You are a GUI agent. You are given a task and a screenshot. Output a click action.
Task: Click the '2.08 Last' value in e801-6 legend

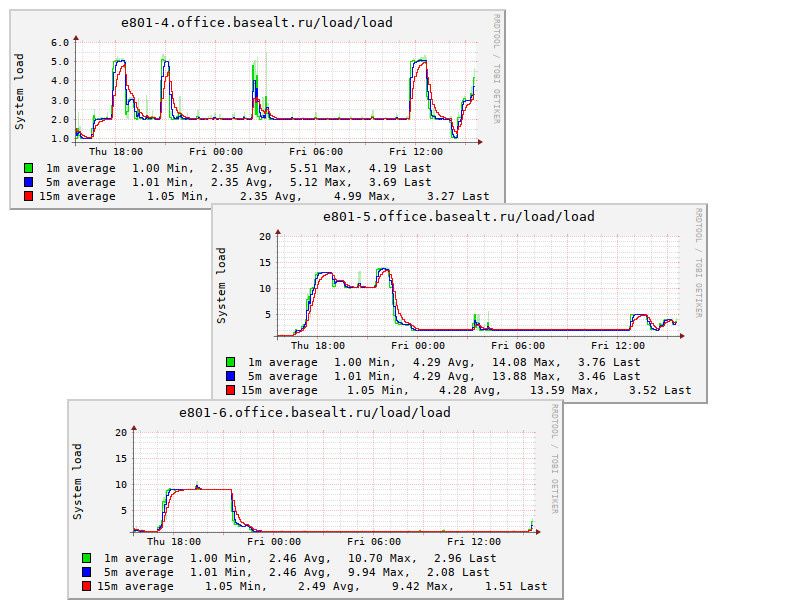(458, 572)
